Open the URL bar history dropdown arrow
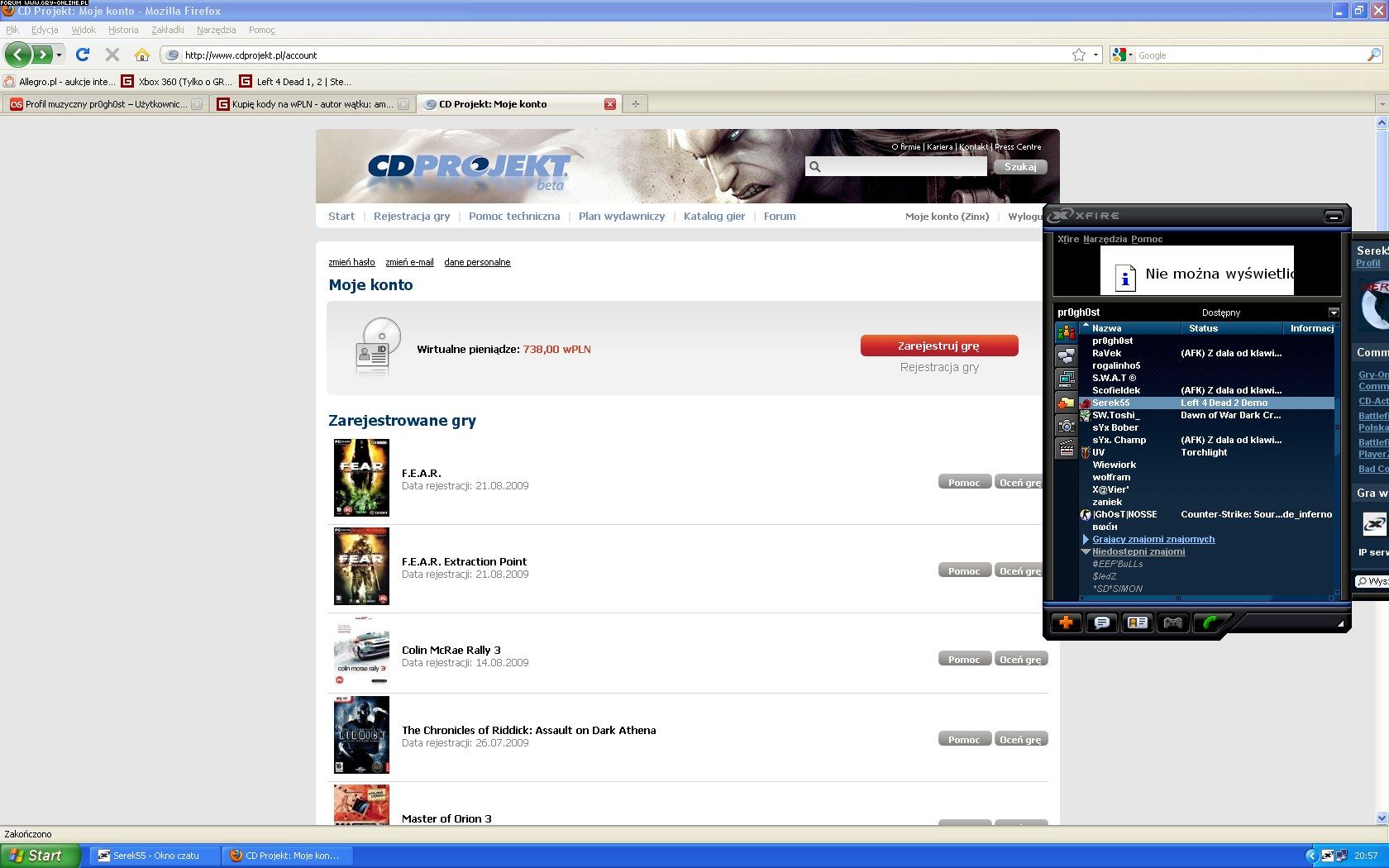This screenshot has height=868, width=1389. pyautogui.click(x=1096, y=55)
